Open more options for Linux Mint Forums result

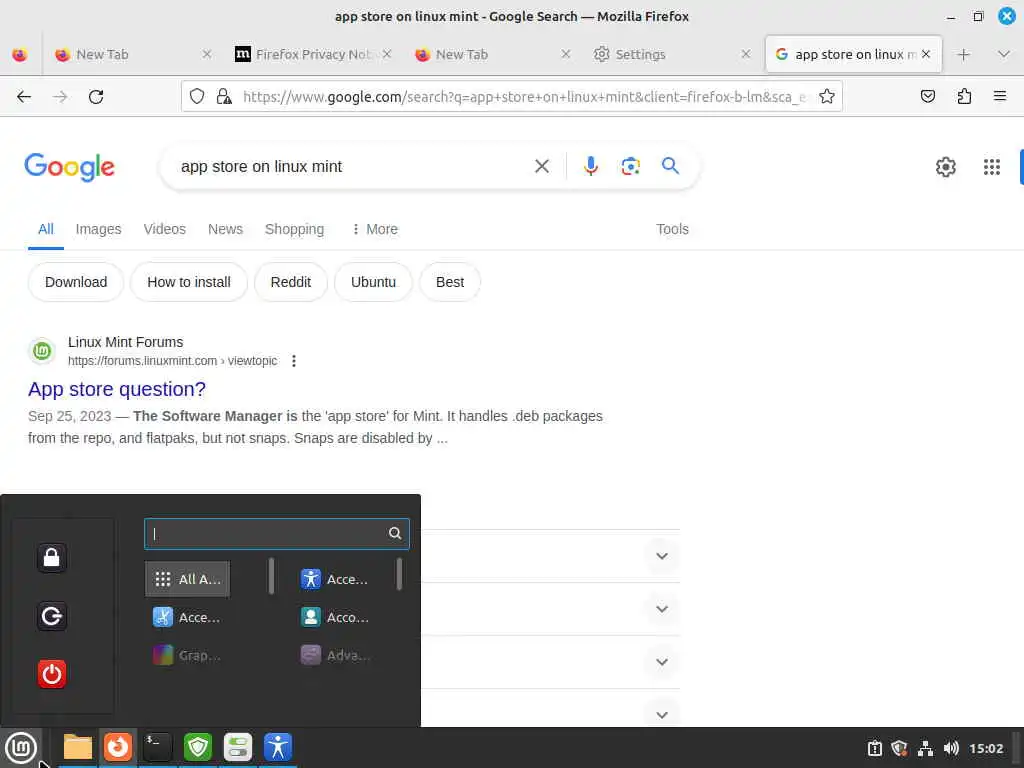coord(294,361)
